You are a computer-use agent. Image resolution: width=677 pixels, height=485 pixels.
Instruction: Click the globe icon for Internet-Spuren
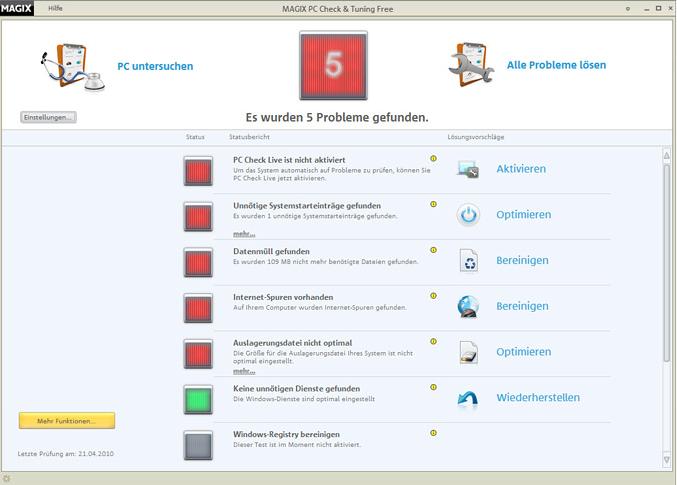click(468, 306)
